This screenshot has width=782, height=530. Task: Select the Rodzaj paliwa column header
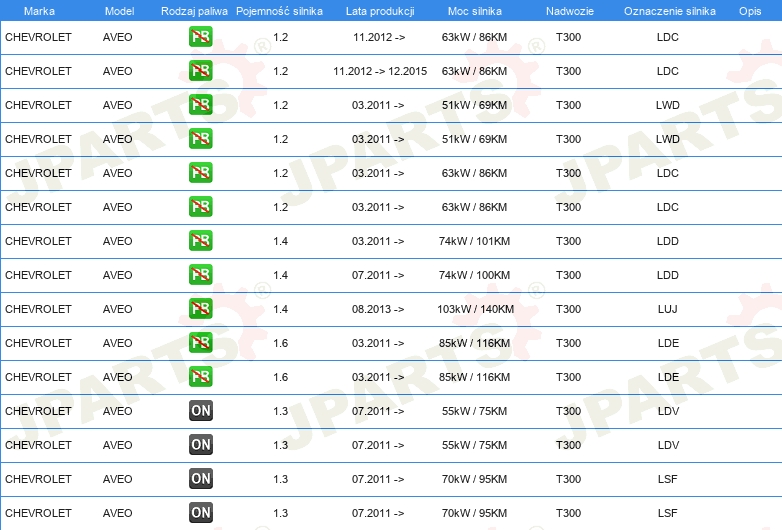coord(195,10)
